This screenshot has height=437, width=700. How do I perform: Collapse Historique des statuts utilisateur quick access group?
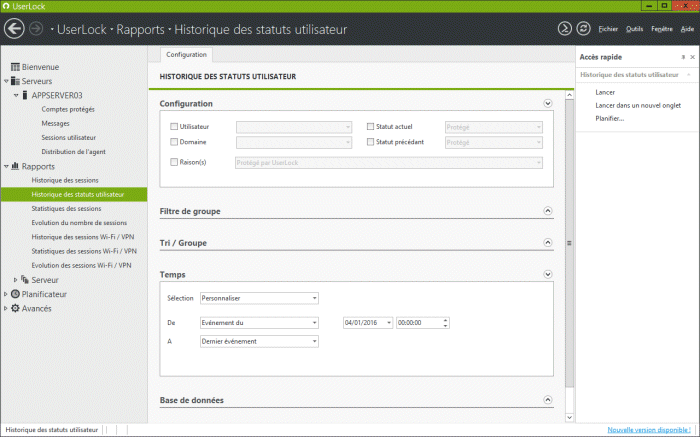(x=689, y=75)
